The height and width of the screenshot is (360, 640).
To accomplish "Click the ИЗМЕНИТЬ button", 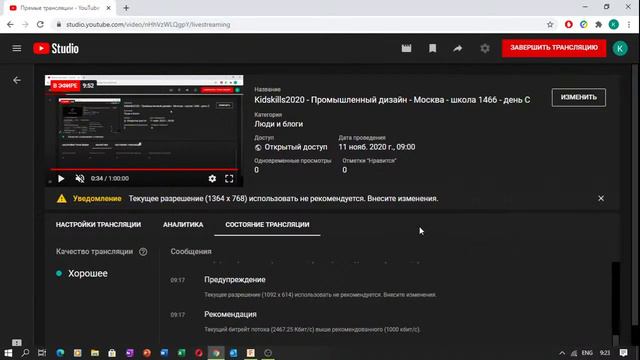I will [578, 98].
